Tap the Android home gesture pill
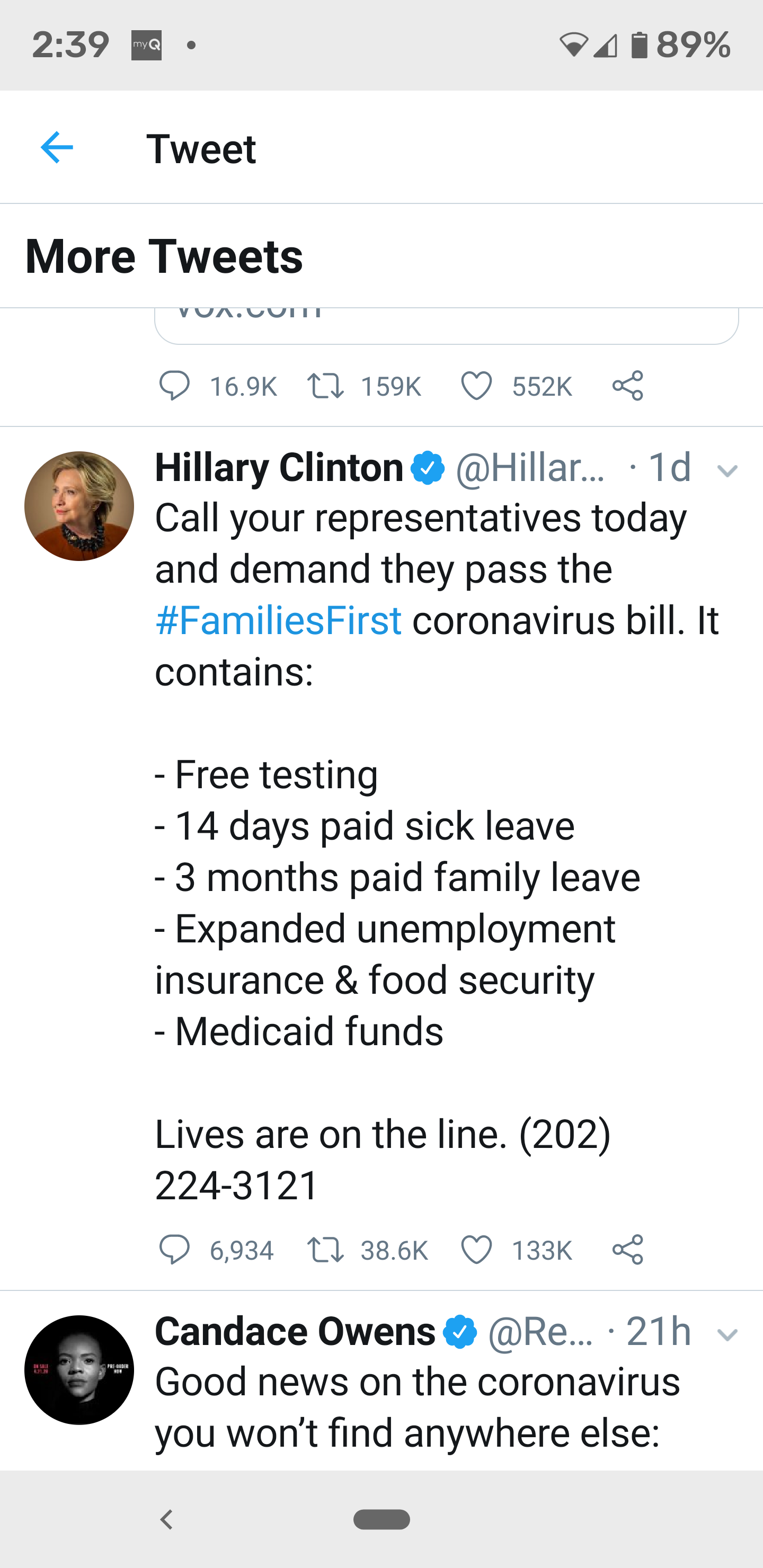 point(381,1519)
